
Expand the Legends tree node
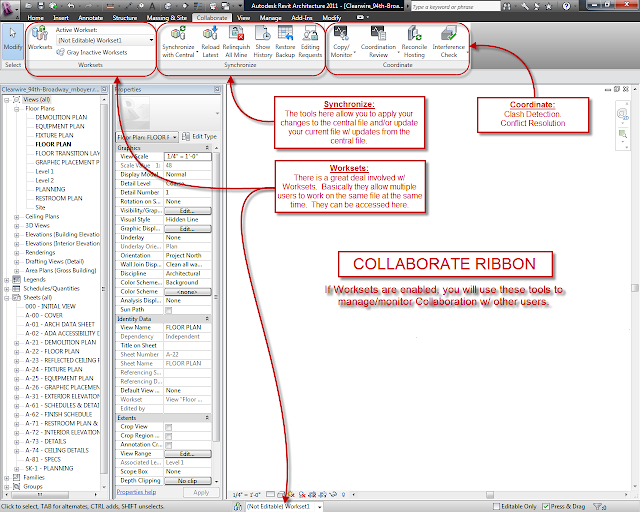[x=7, y=280]
